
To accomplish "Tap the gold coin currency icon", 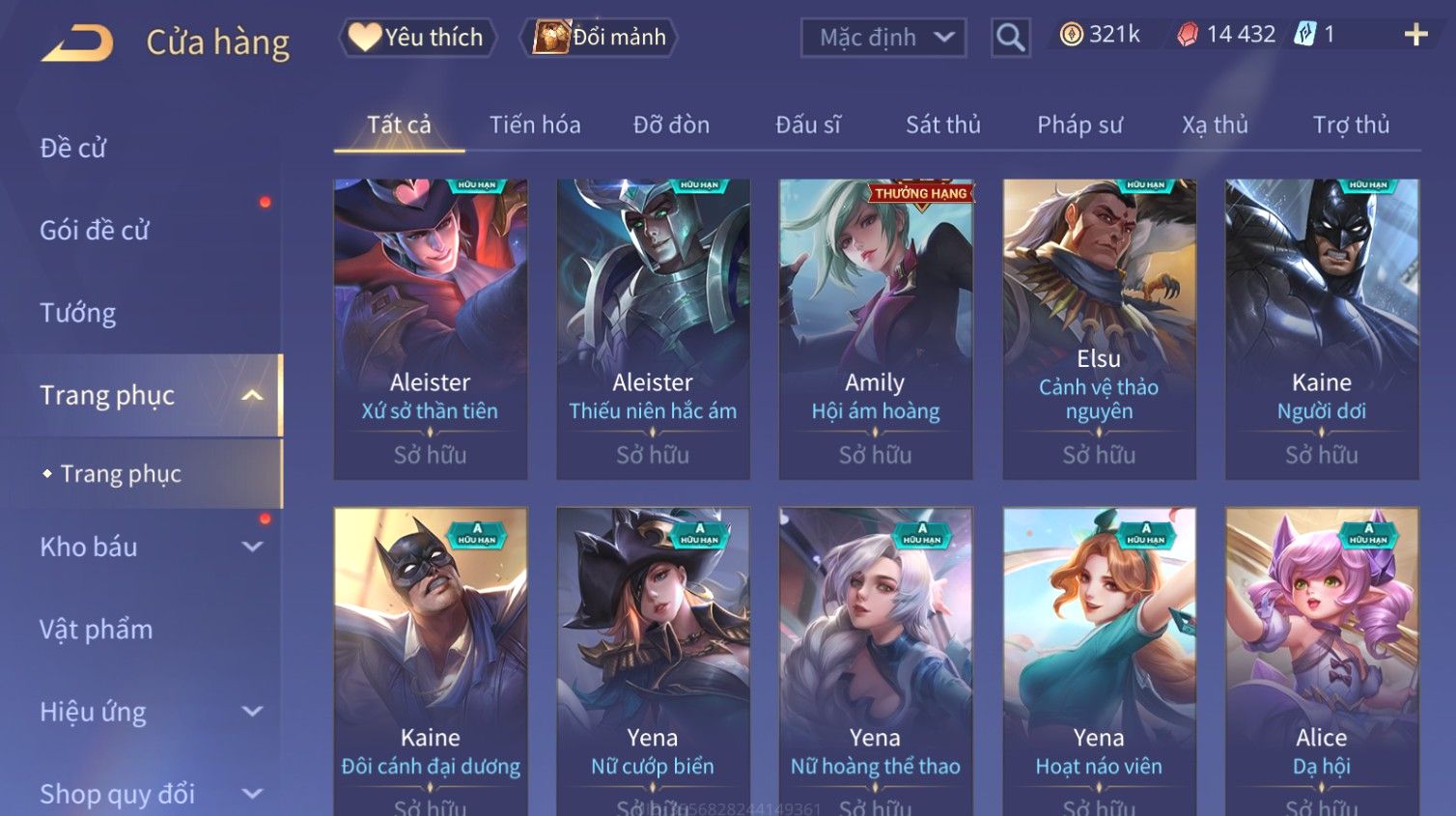I will tap(1071, 35).
